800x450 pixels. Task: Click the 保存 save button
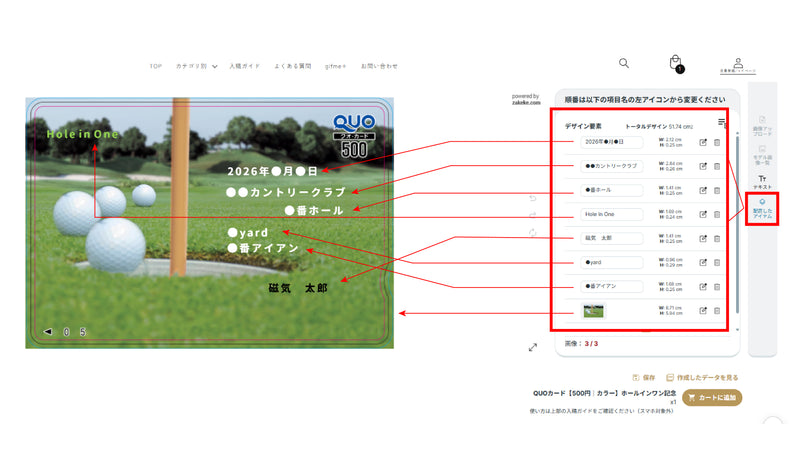tap(644, 378)
